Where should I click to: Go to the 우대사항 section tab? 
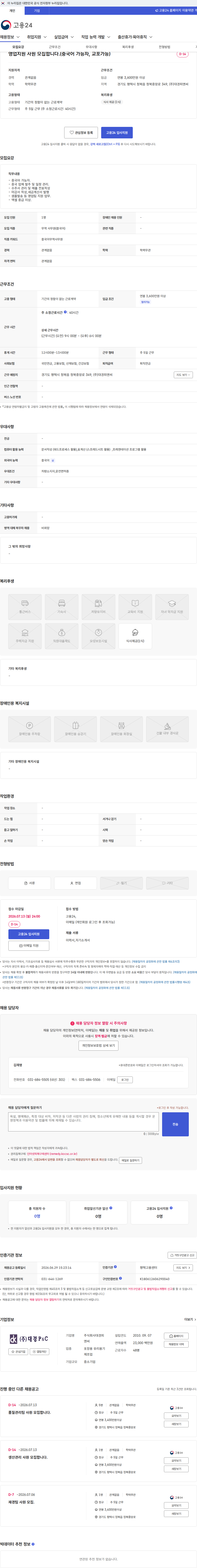point(91,47)
